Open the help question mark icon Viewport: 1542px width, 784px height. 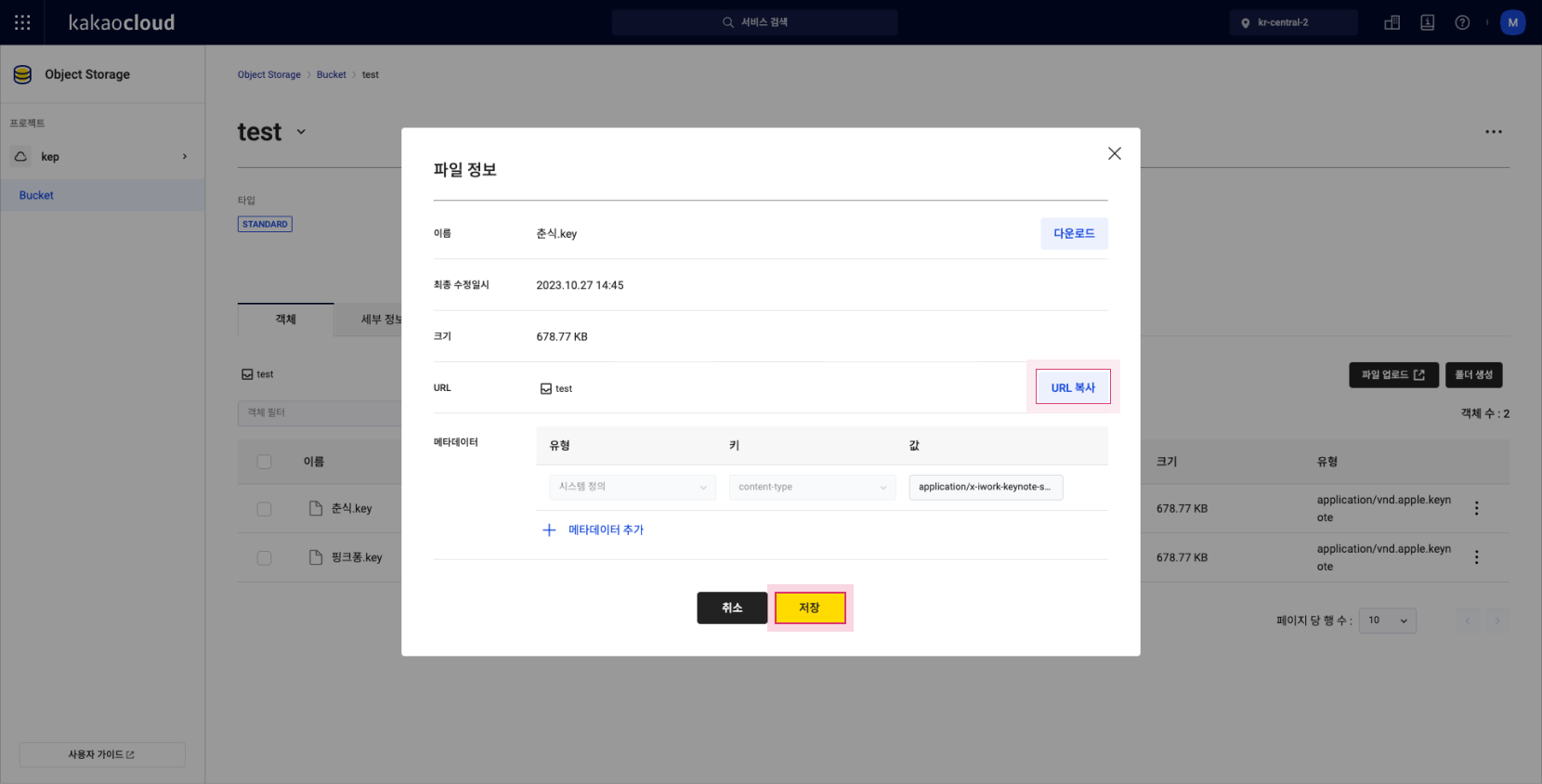[1462, 22]
